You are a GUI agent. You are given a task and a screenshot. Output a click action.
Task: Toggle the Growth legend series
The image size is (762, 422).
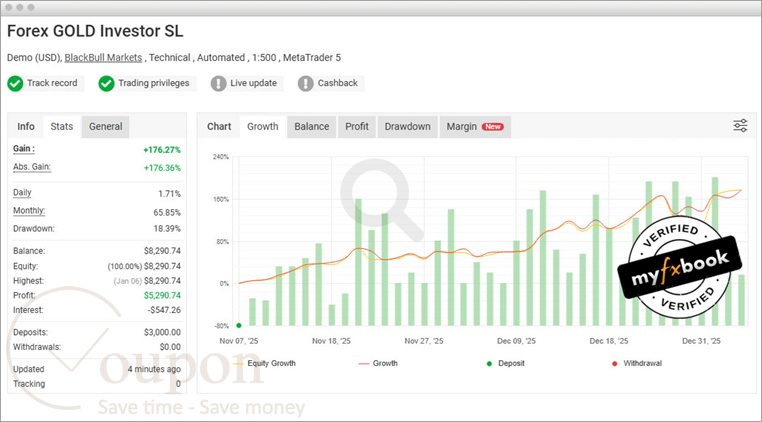378,363
